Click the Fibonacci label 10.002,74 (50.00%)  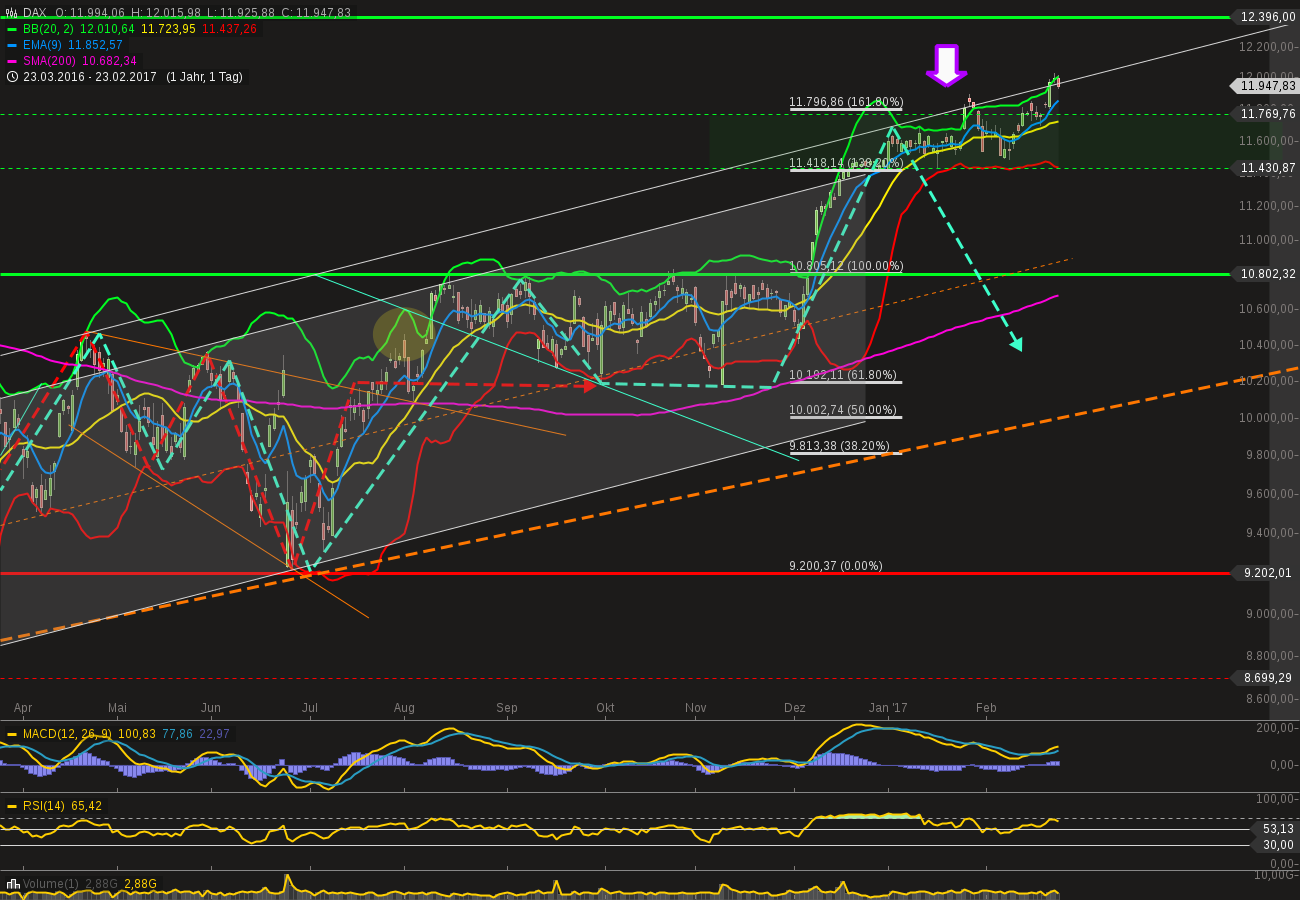tap(843, 411)
